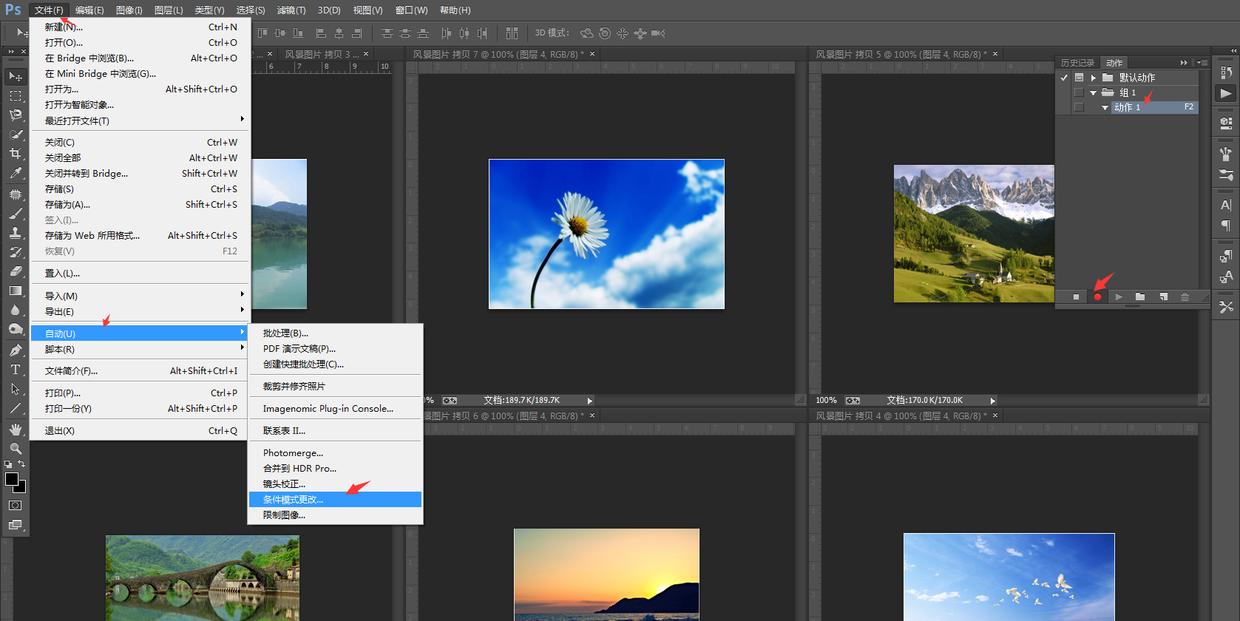Expand the 默认动作 action set
1240x621 pixels.
pyautogui.click(x=1093, y=78)
